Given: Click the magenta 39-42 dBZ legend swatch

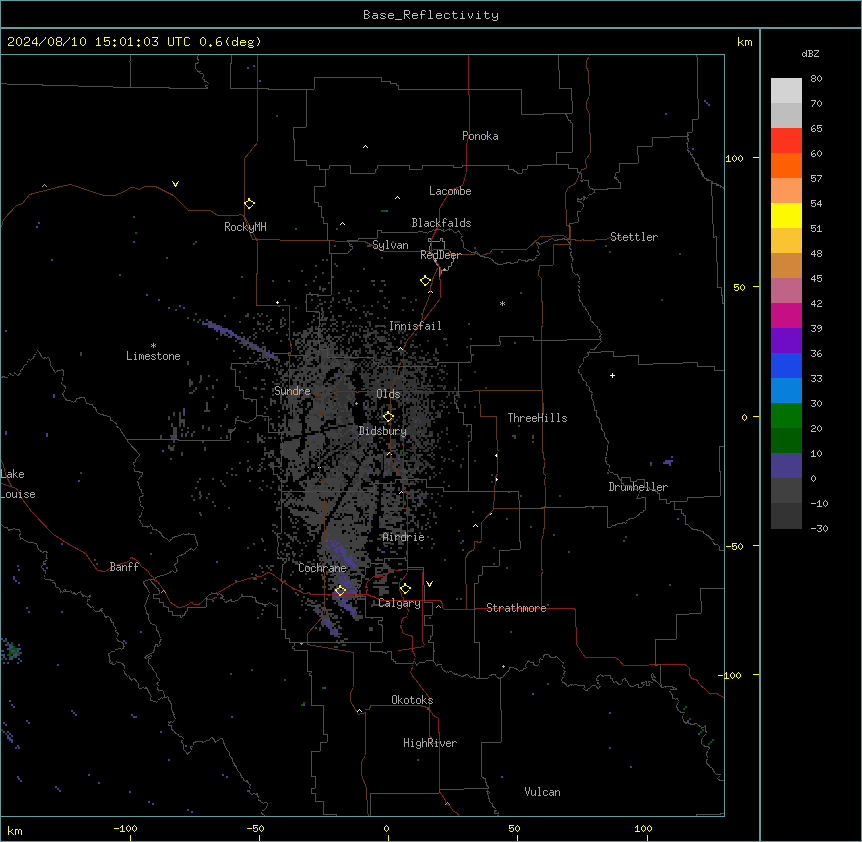Looking at the screenshot, I should (786, 315).
